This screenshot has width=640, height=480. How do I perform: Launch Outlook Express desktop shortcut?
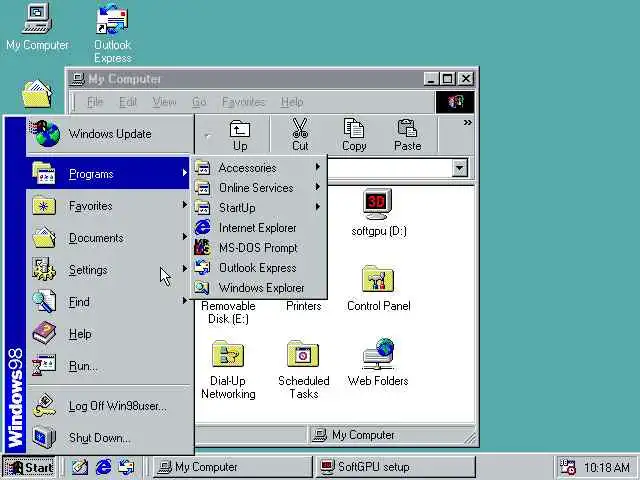tap(112, 33)
